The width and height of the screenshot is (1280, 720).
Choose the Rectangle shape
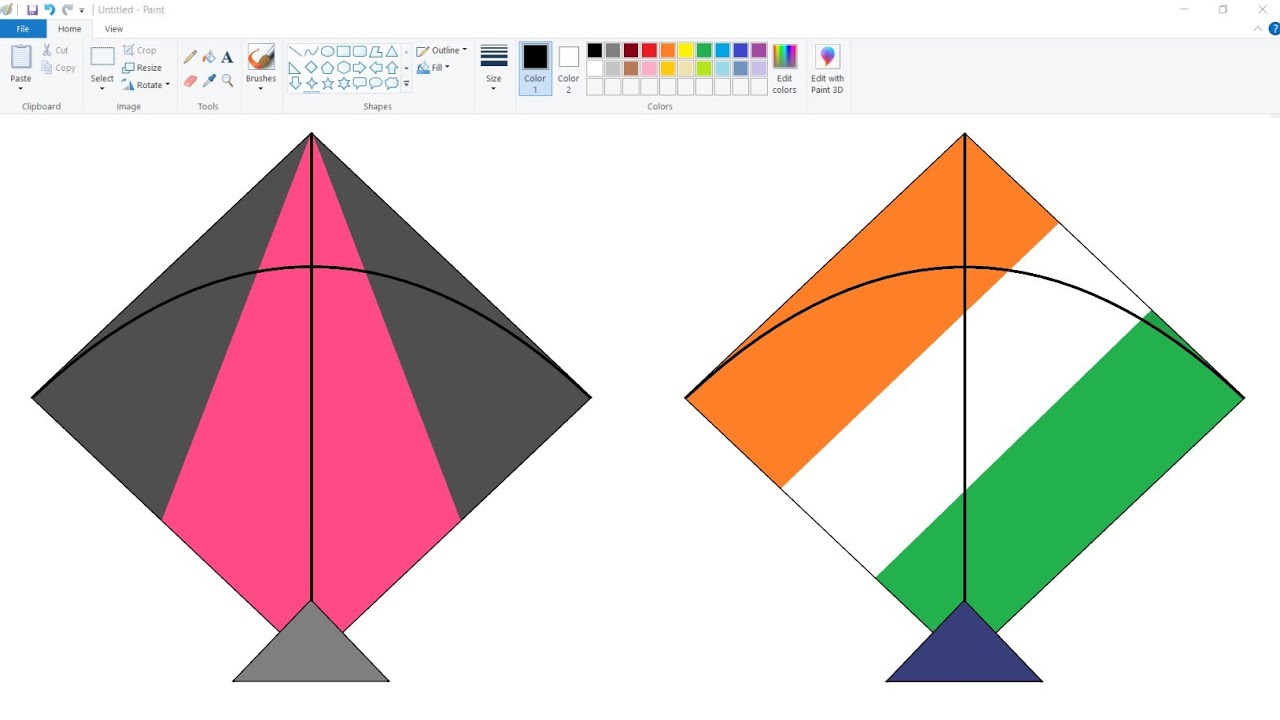[x=343, y=51]
